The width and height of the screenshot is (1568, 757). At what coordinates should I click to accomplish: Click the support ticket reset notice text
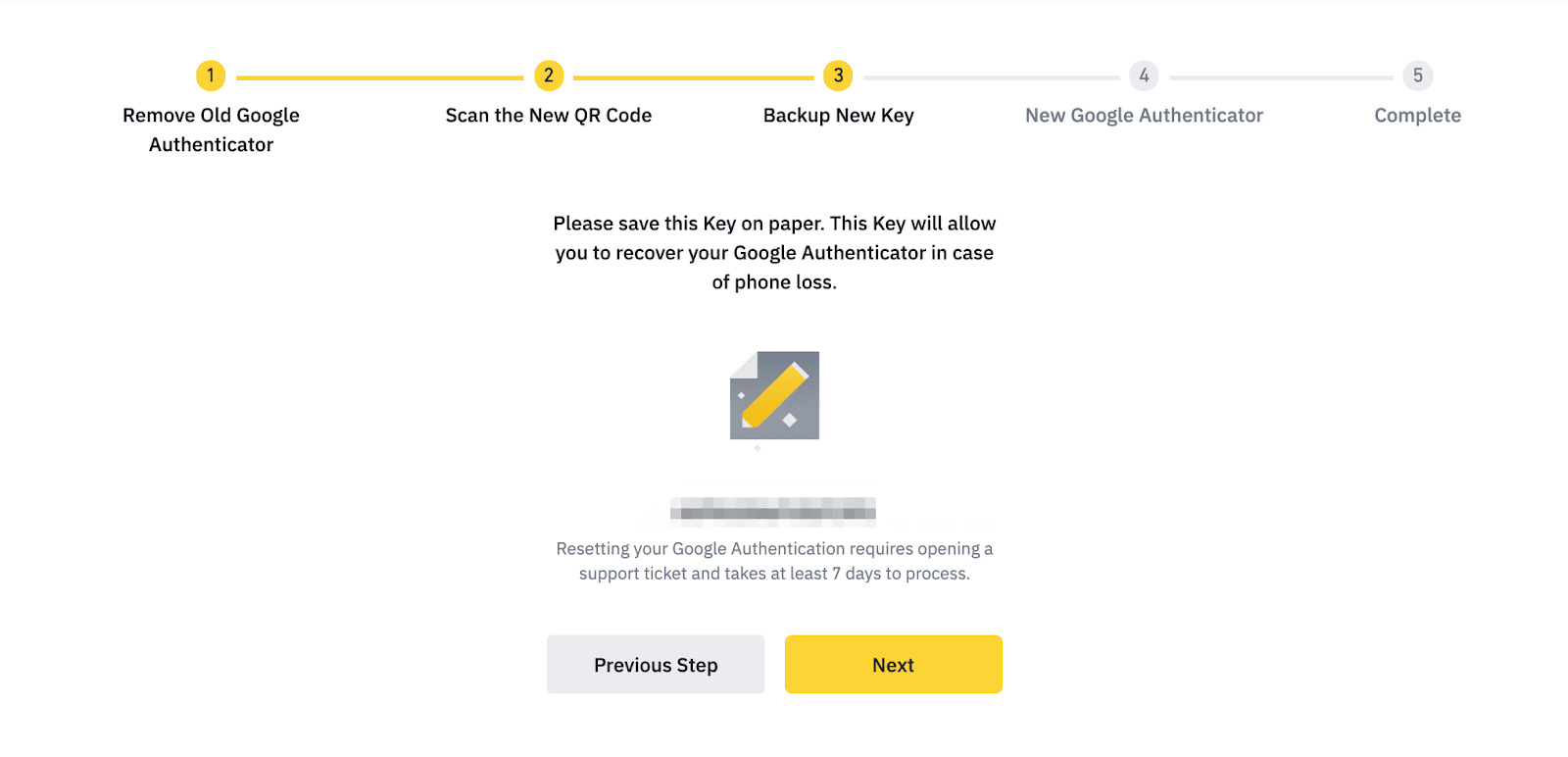pos(774,561)
